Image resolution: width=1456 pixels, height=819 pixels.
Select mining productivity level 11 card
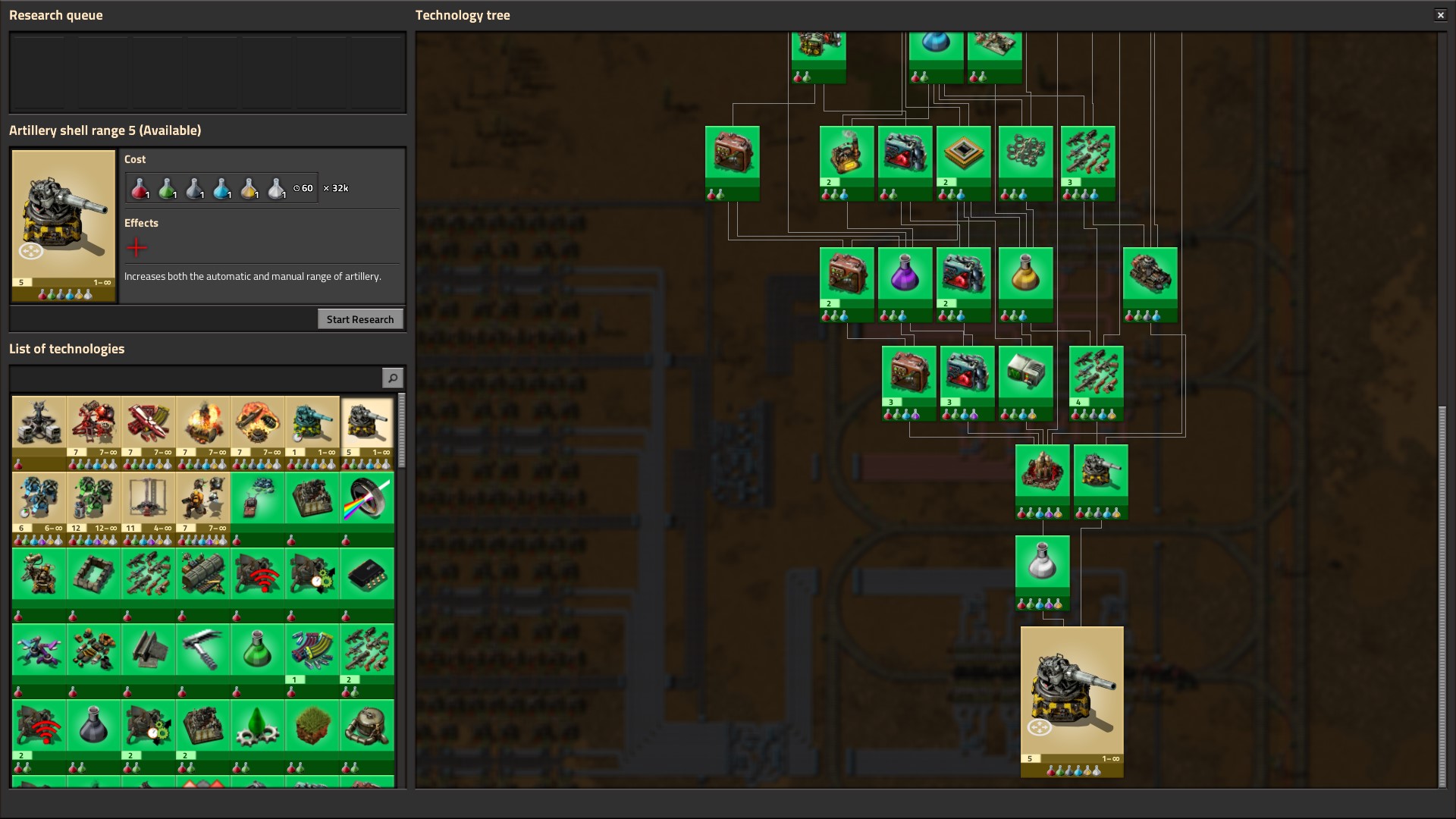[x=149, y=508]
